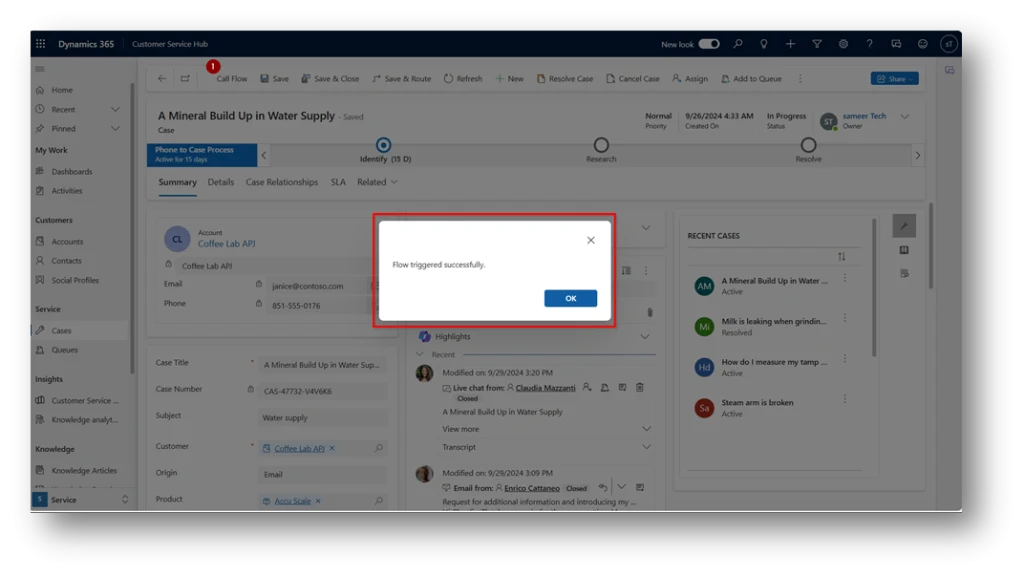
Task: Expand the Related tab dropdown
Action: tap(377, 182)
